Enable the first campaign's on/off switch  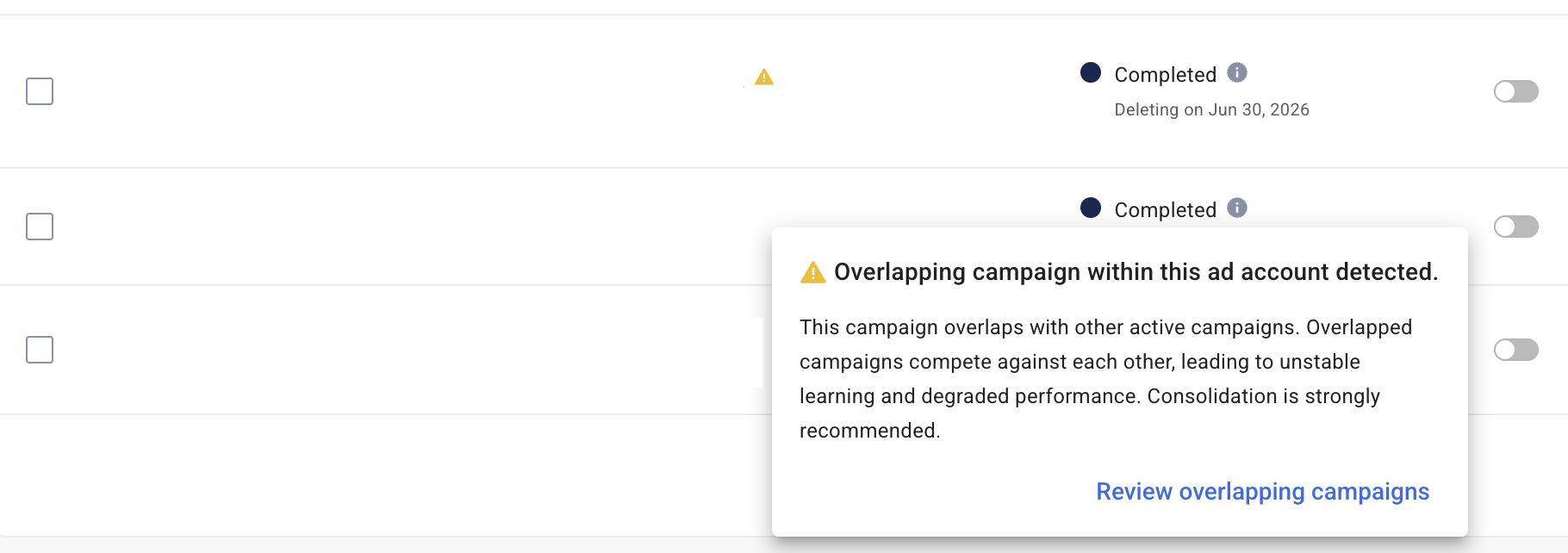(1515, 91)
